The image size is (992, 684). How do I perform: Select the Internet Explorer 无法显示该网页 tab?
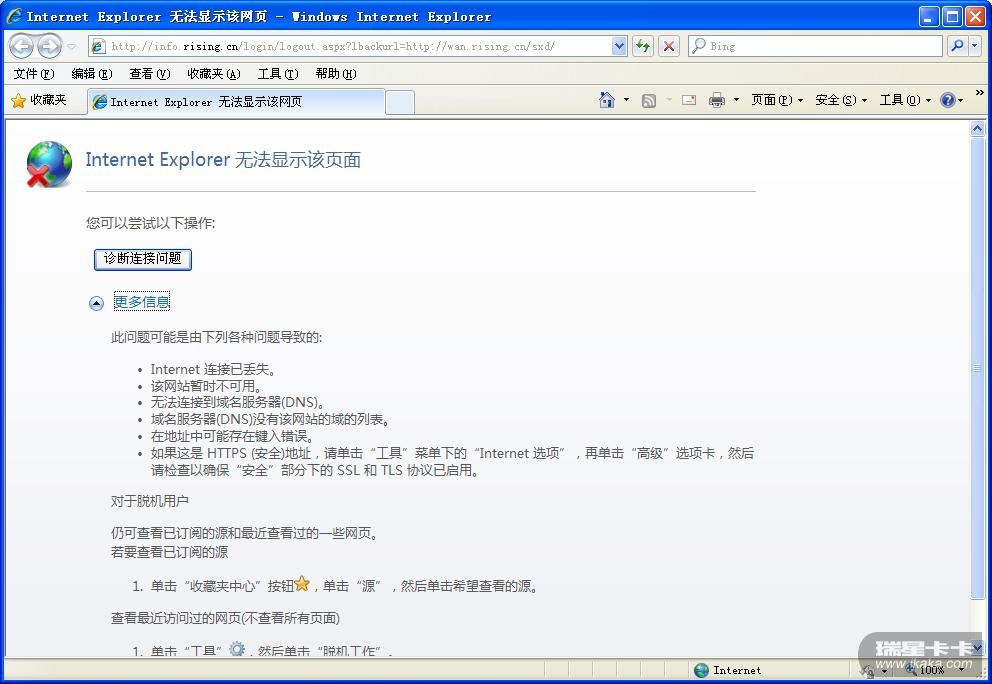[x=236, y=102]
